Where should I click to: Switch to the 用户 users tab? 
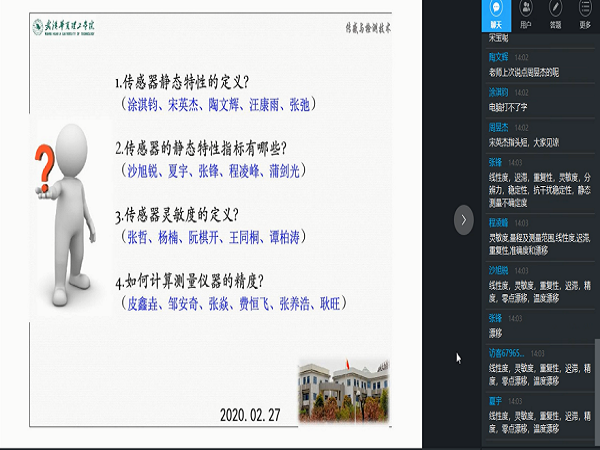(527, 16)
